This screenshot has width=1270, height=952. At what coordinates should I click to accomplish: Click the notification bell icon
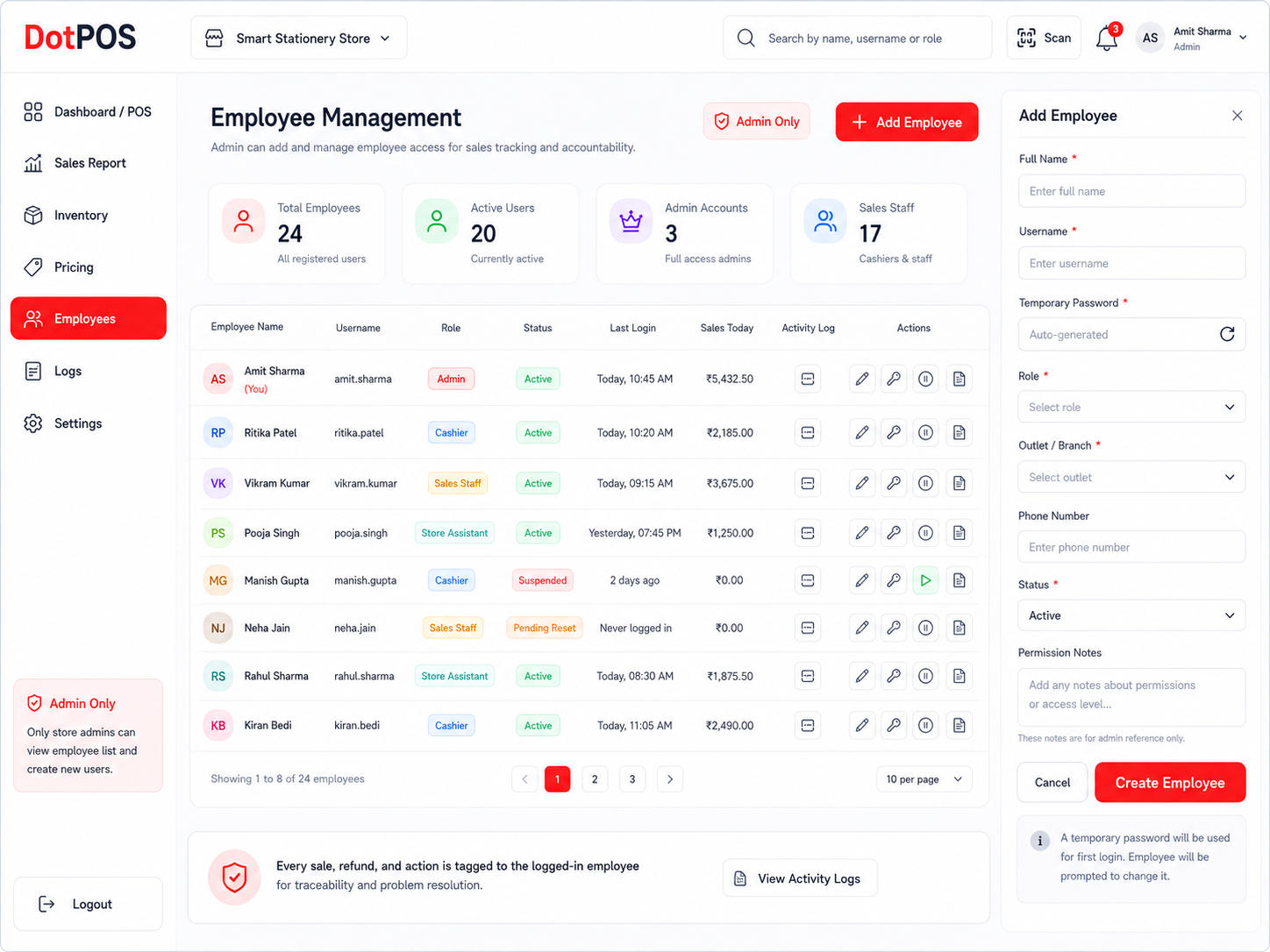pos(1107,38)
